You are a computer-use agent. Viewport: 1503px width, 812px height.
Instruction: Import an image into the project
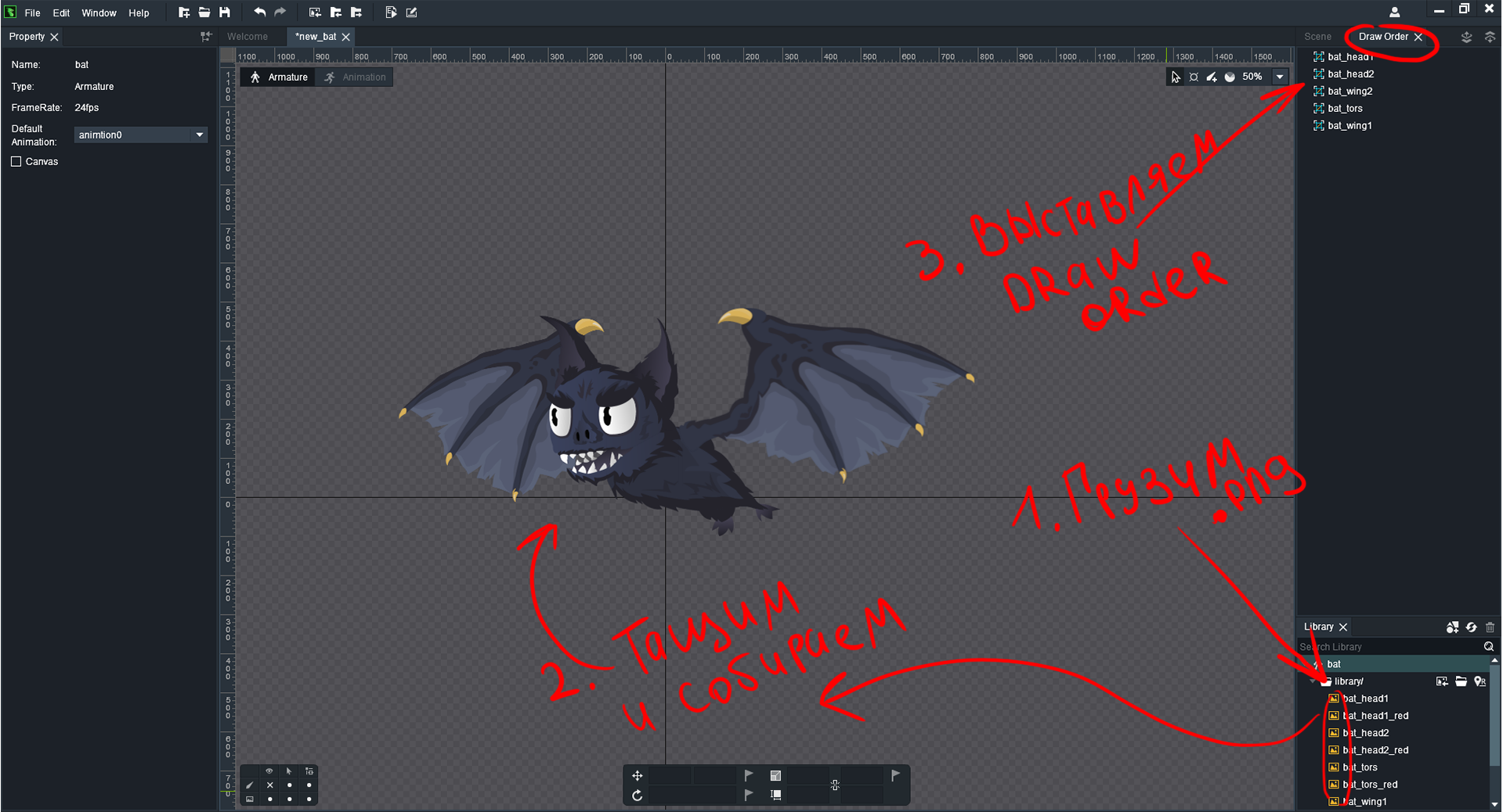(x=315, y=12)
